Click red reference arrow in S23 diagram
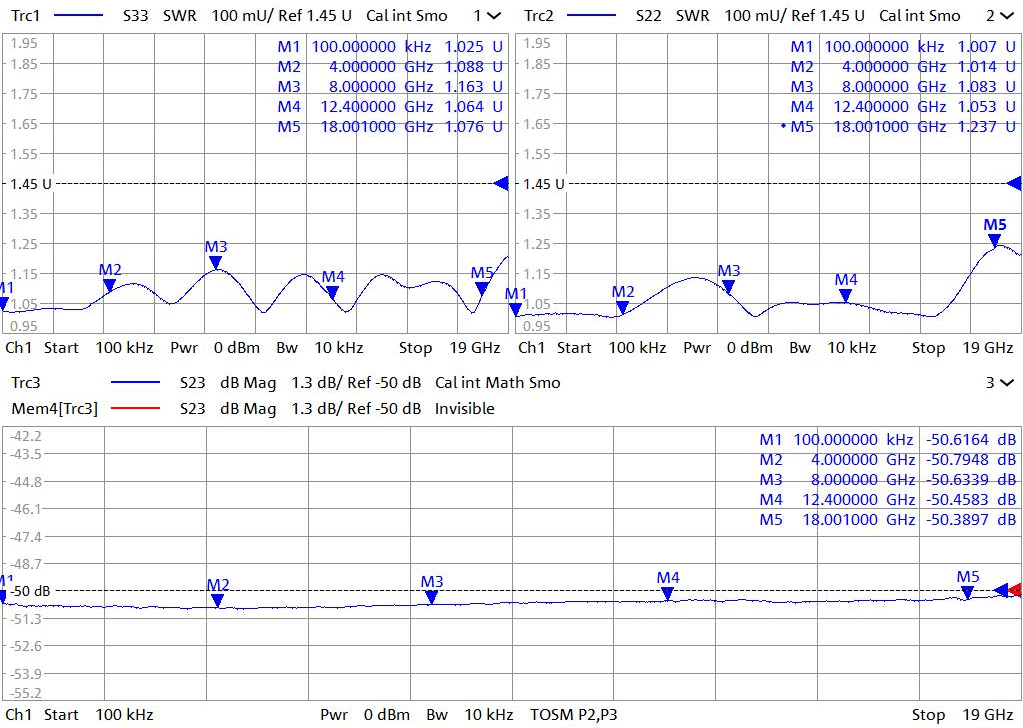 [1016, 590]
